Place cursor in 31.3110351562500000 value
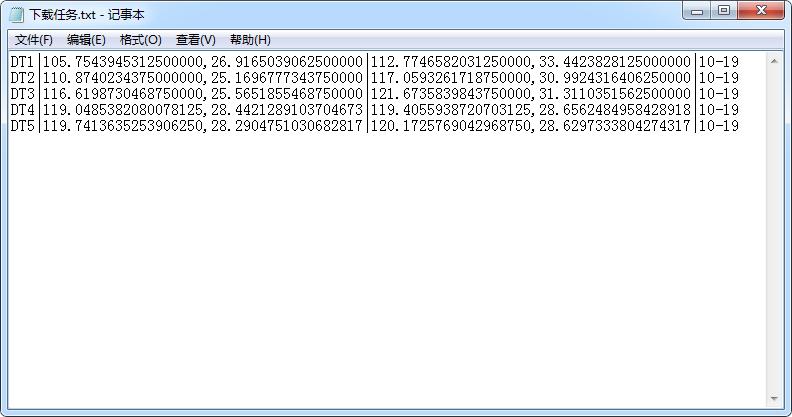 point(615,94)
